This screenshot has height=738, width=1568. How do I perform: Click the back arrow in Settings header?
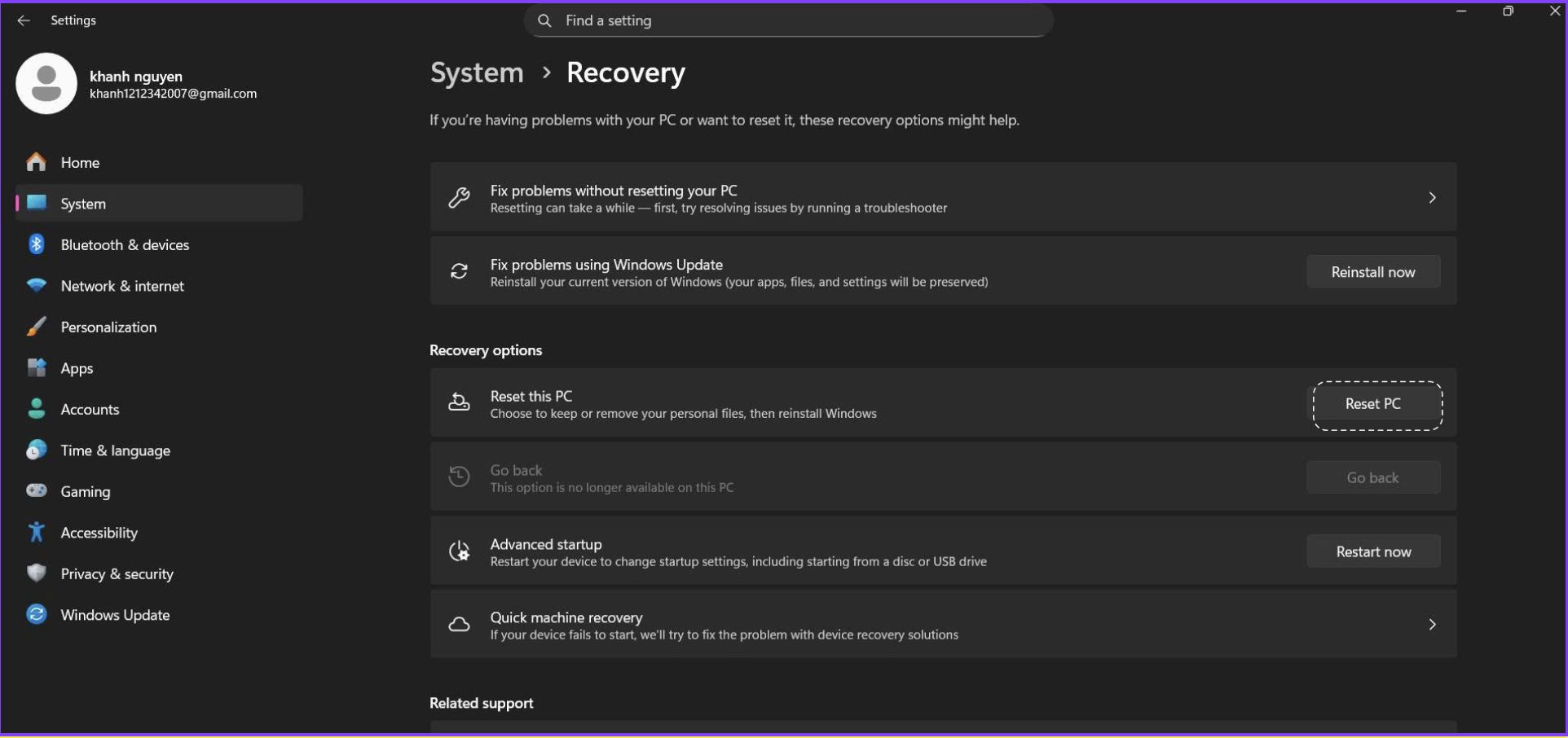24,20
